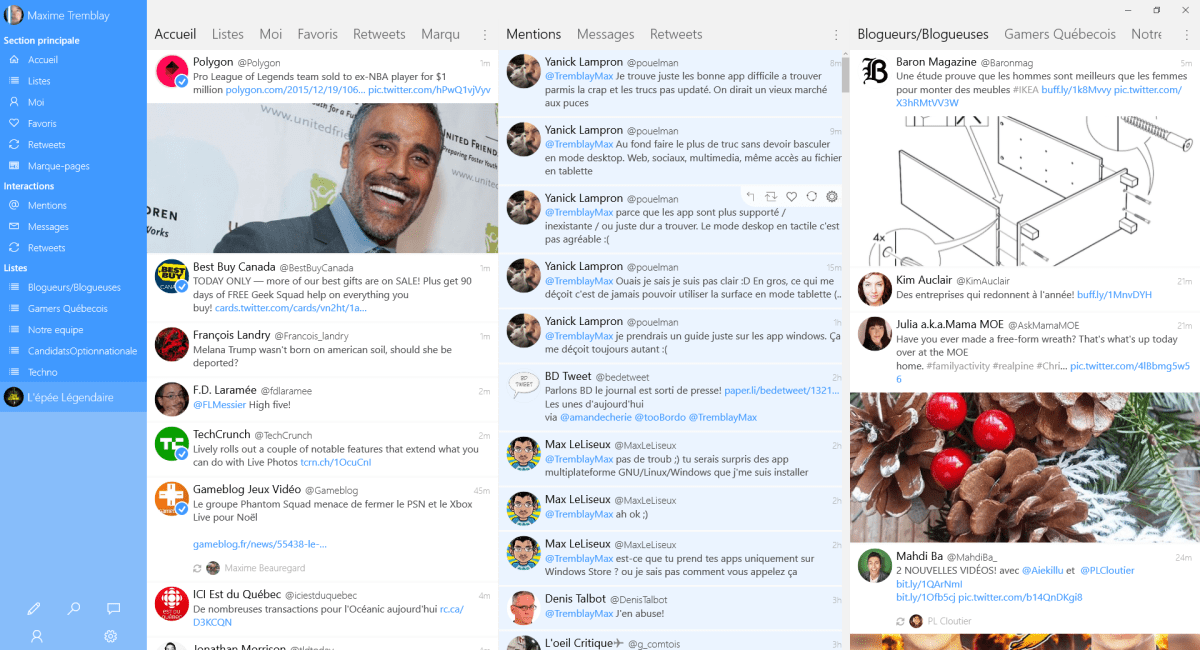
Task: Open the Mentions column three-dot menu
Action: point(836,35)
